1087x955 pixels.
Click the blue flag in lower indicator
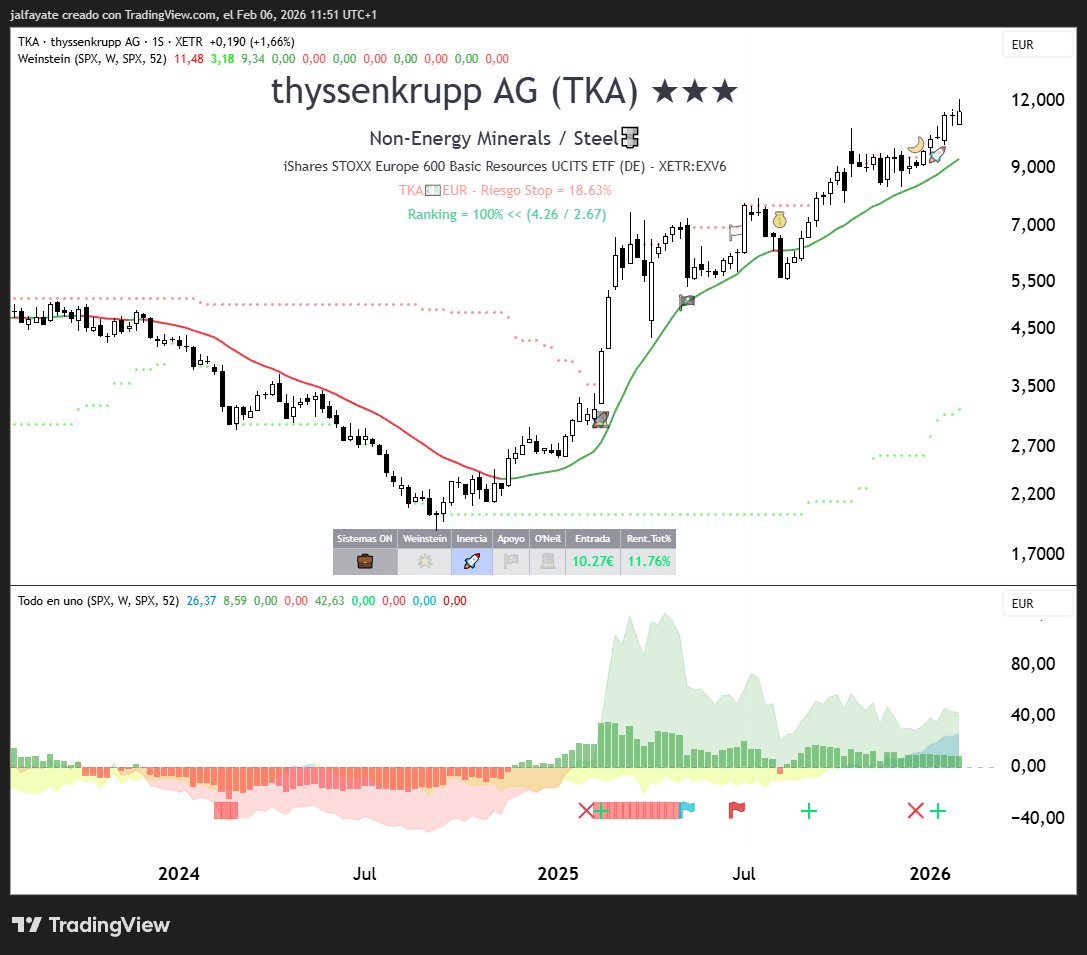click(687, 808)
